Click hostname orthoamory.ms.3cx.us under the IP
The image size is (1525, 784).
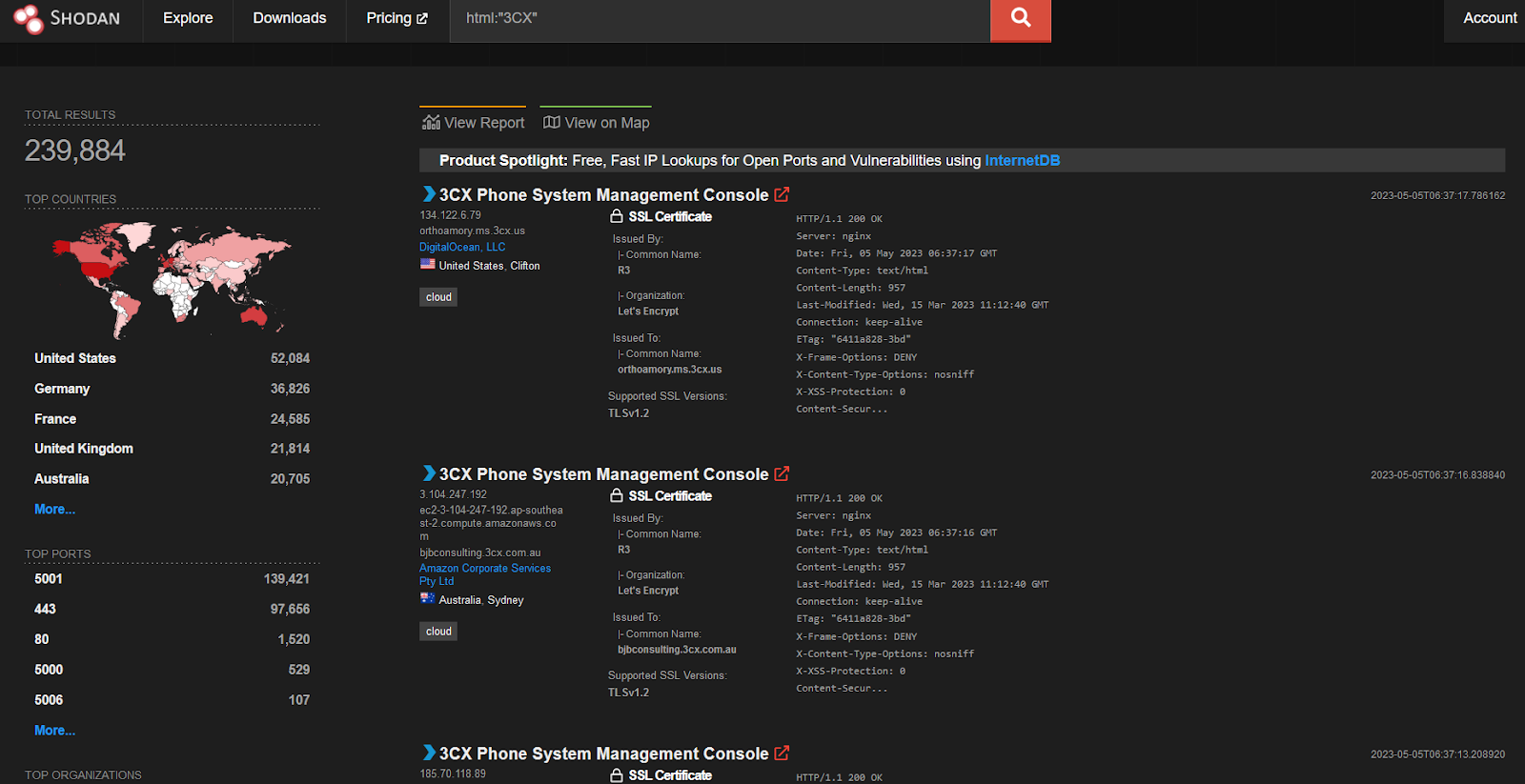click(x=472, y=231)
